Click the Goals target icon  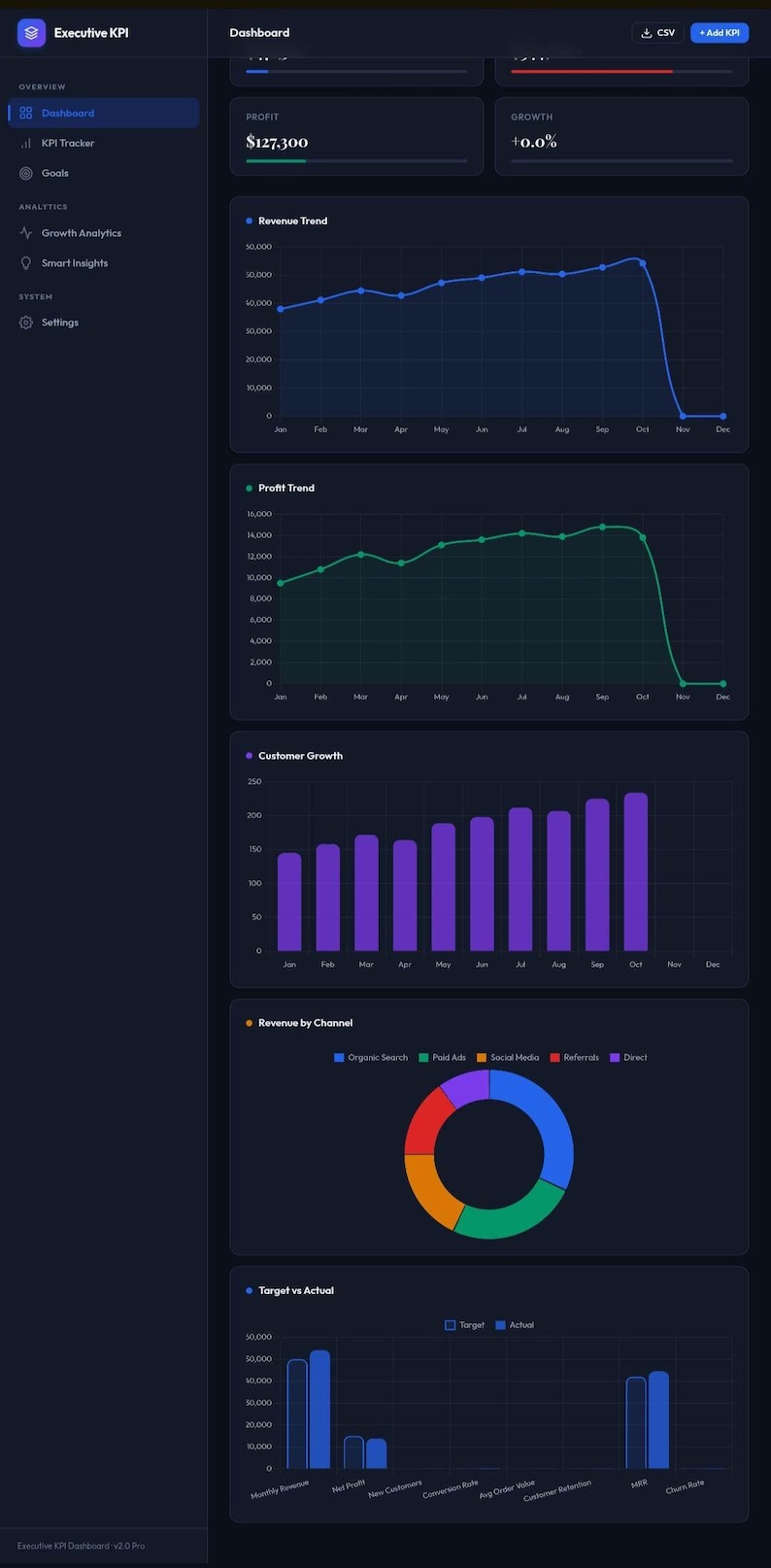(26, 173)
